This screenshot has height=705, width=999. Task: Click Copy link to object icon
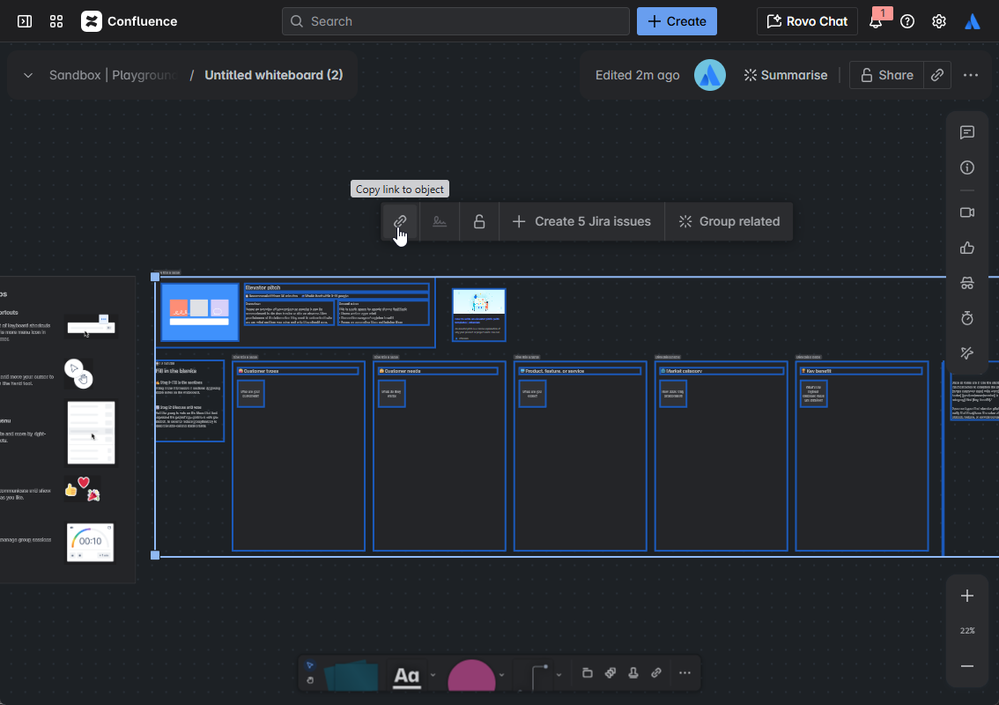click(x=400, y=222)
